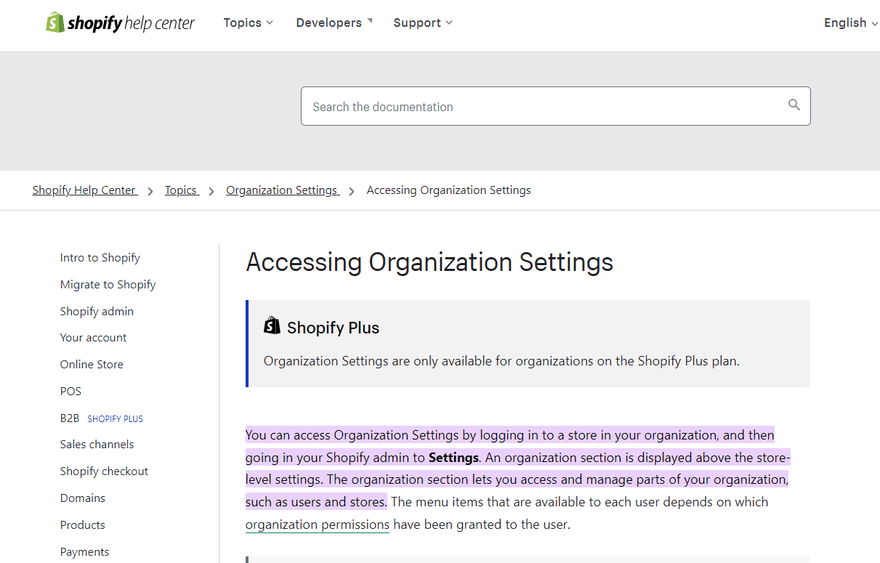
Task: Open Payments sidebar item
Action: tap(85, 552)
